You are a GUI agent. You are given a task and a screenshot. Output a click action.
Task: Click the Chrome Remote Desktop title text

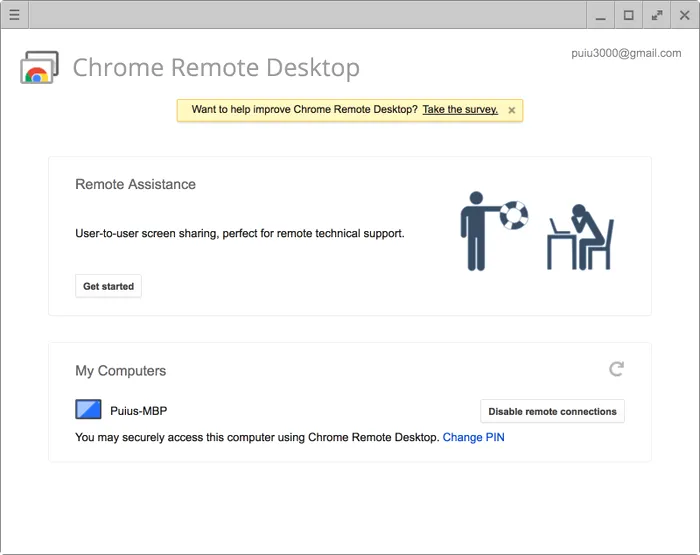tap(216, 67)
